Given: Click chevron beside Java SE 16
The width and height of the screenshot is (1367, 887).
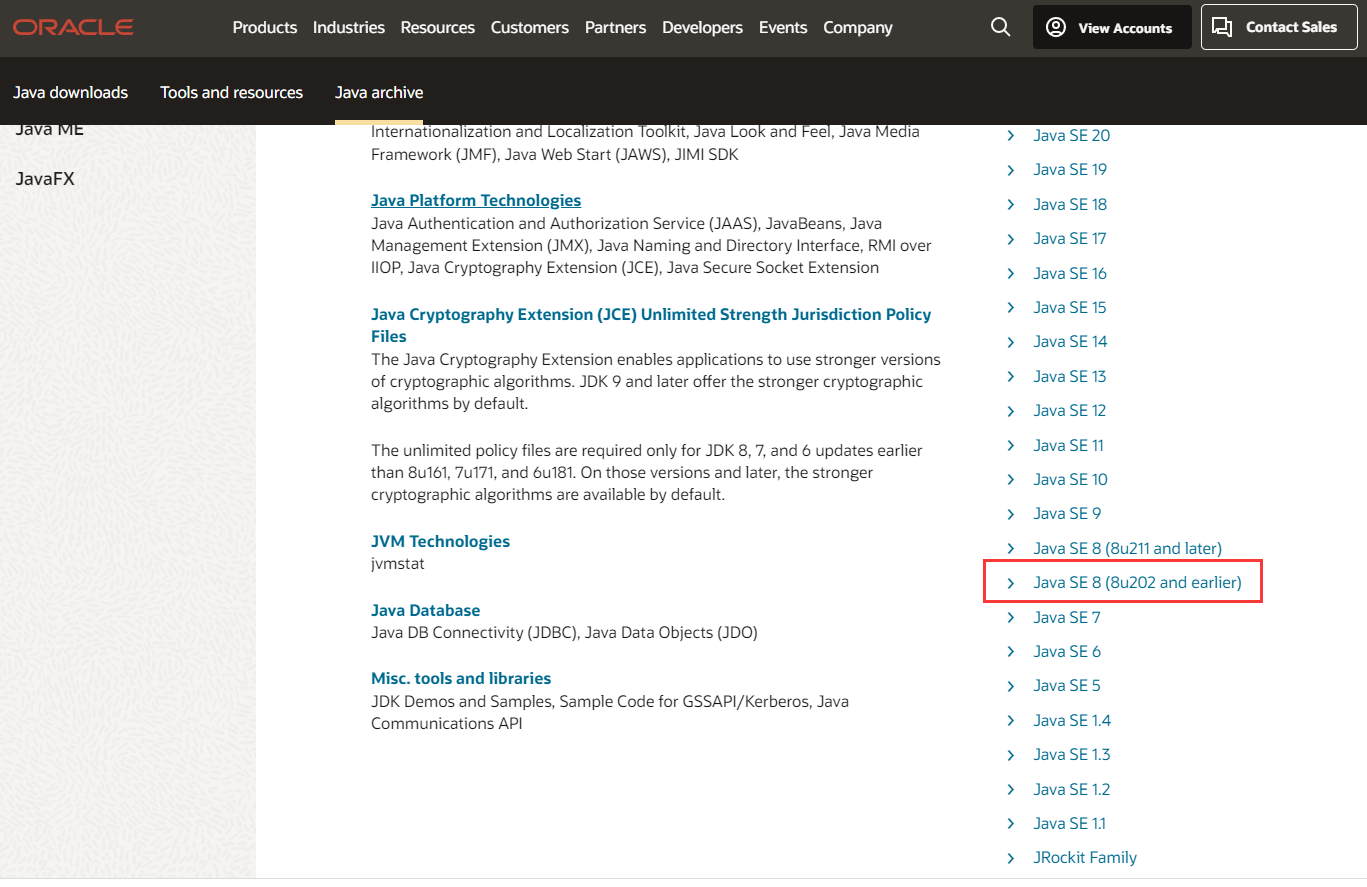Looking at the screenshot, I should tap(1011, 273).
